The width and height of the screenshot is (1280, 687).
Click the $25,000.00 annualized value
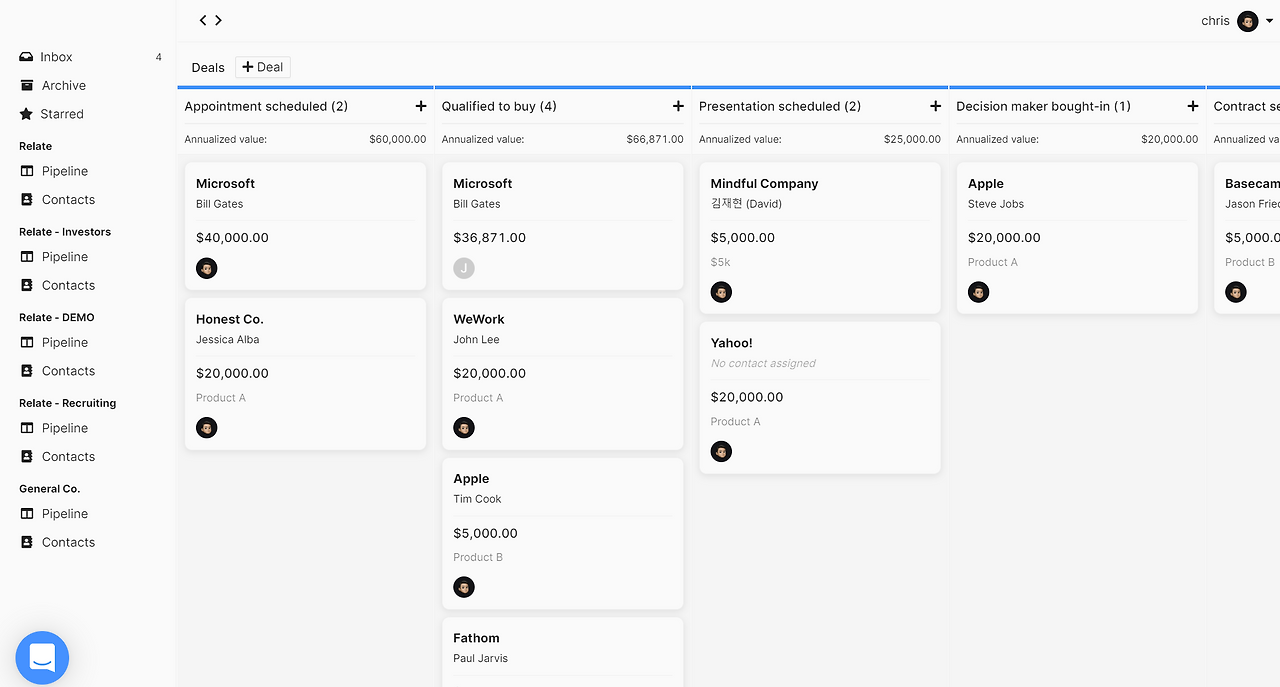[x=912, y=139]
